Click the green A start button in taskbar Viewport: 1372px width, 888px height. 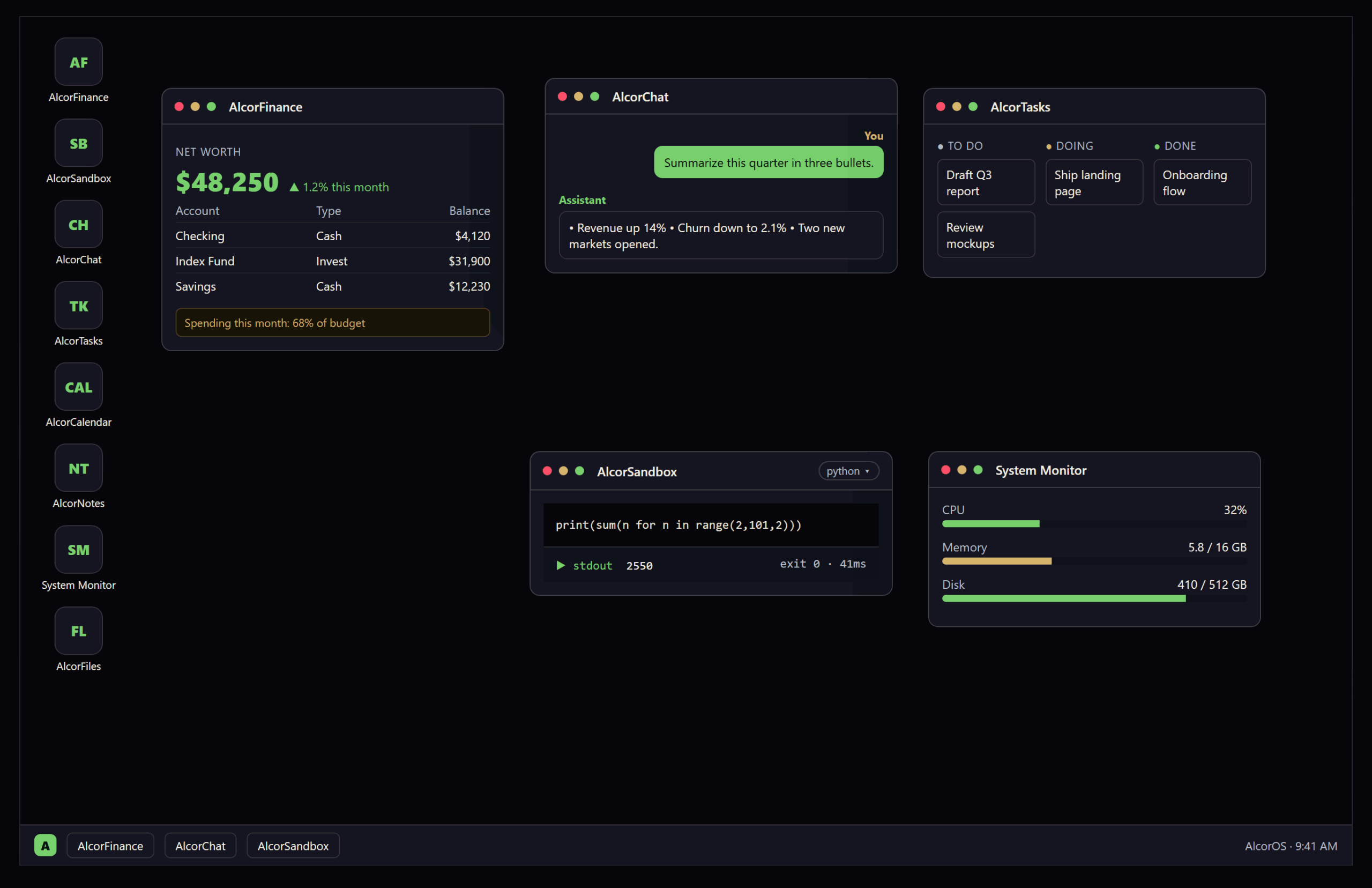pyautogui.click(x=45, y=845)
